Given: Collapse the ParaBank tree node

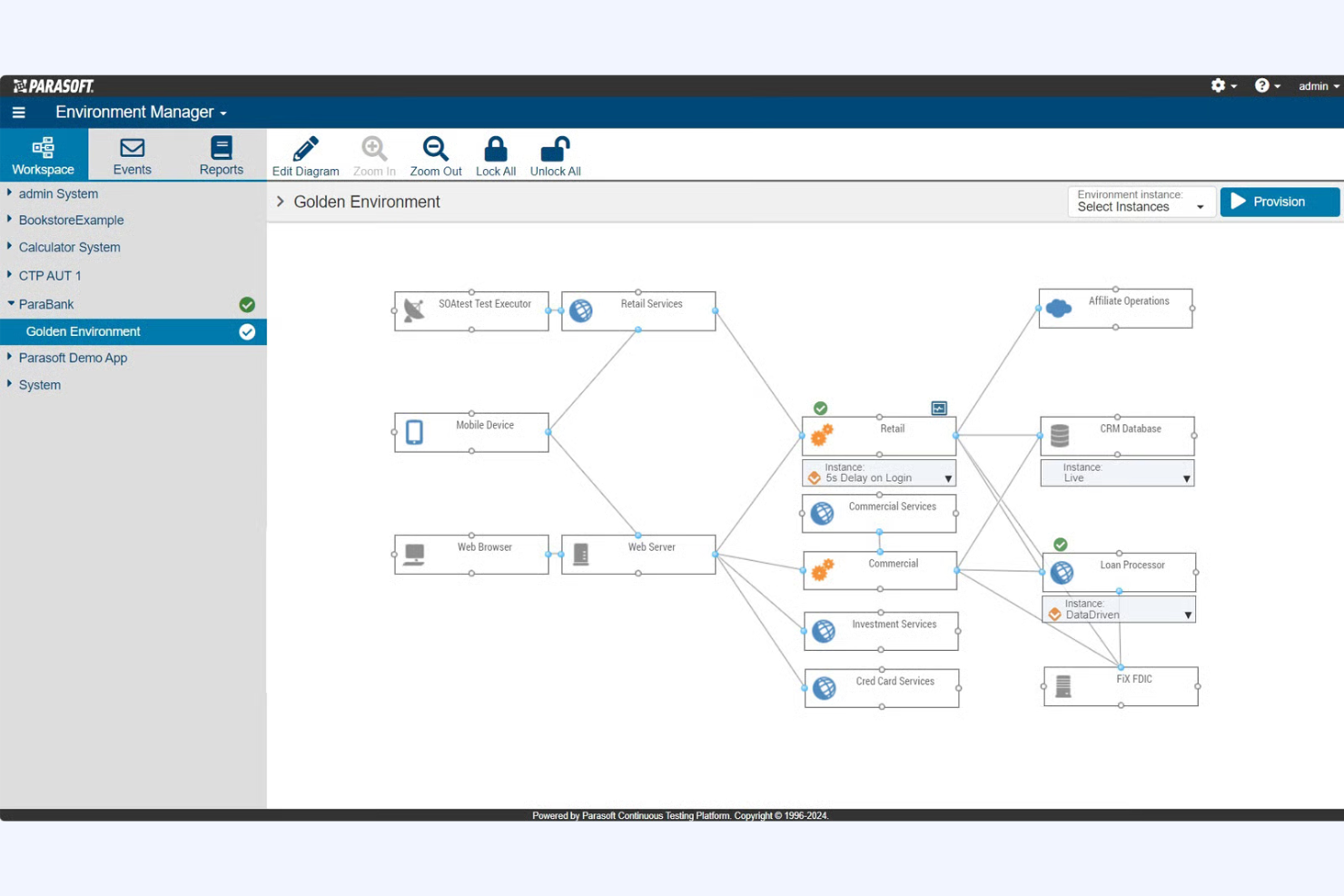Looking at the screenshot, I should [10, 304].
